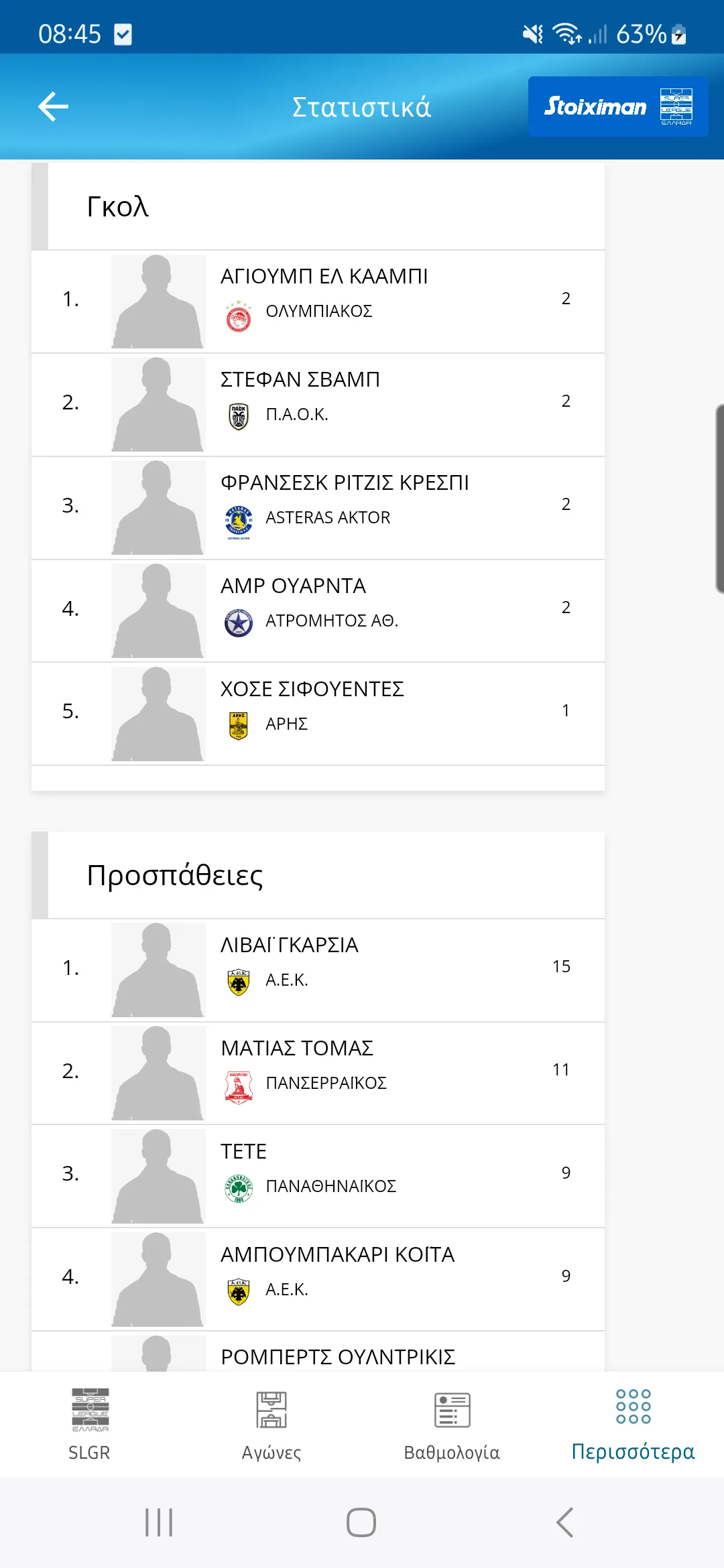Select ΣΤΕΦΑΝ ΣΒΑΜΠ player photo
724x1568 pixels.
point(158,405)
